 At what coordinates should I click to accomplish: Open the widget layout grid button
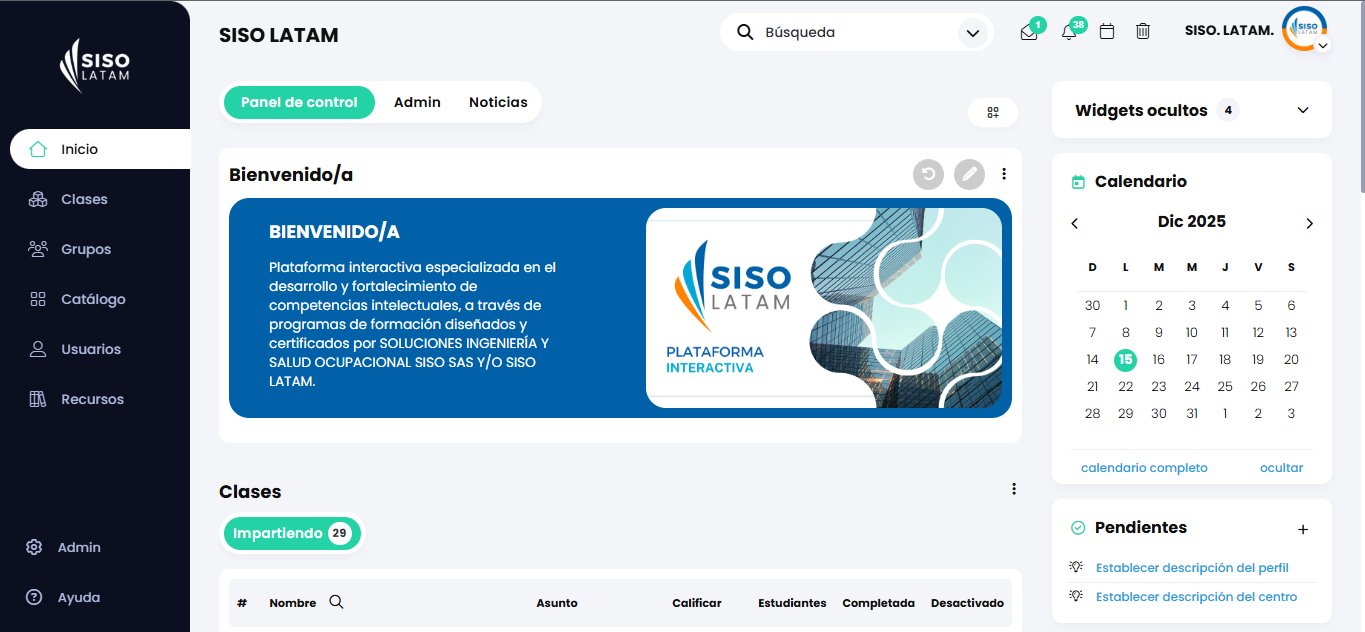point(993,113)
